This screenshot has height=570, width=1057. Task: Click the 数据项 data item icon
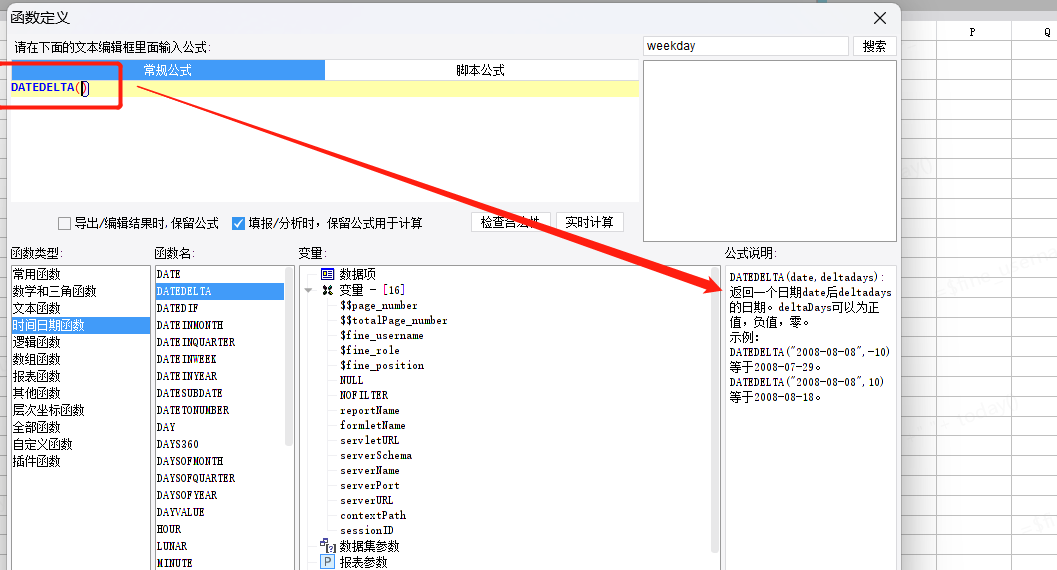click(328, 274)
